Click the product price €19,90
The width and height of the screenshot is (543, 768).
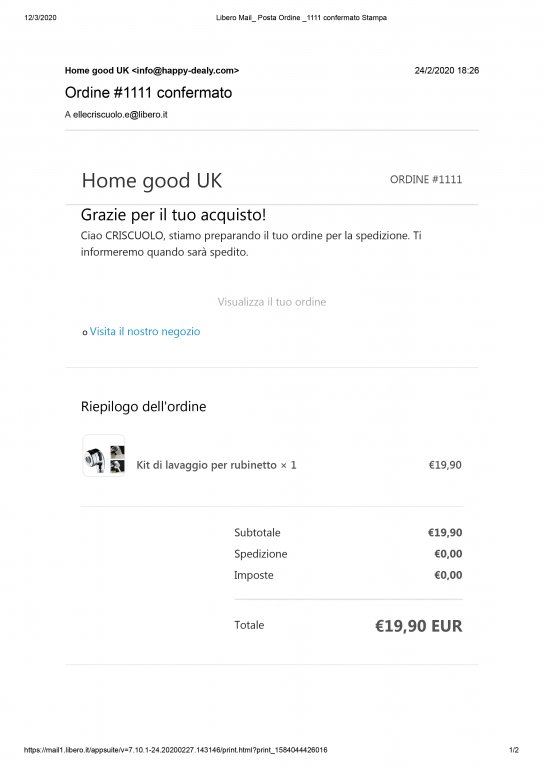click(445, 465)
